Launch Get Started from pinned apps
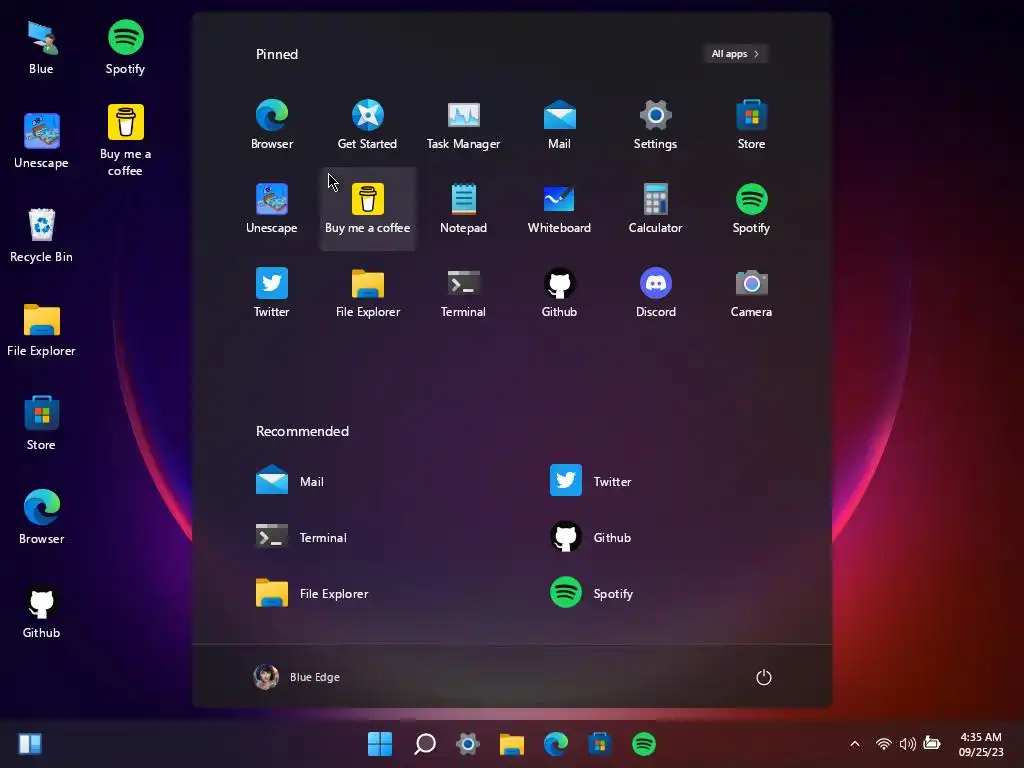The image size is (1024, 768). (x=367, y=125)
